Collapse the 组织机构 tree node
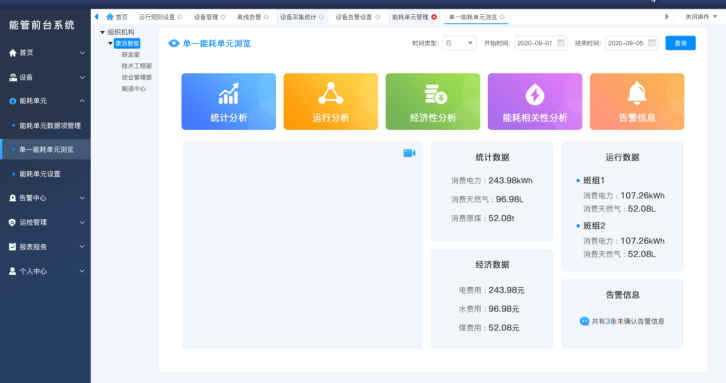The height and width of the screenshot is (383, 726). (x=102, y=32)
